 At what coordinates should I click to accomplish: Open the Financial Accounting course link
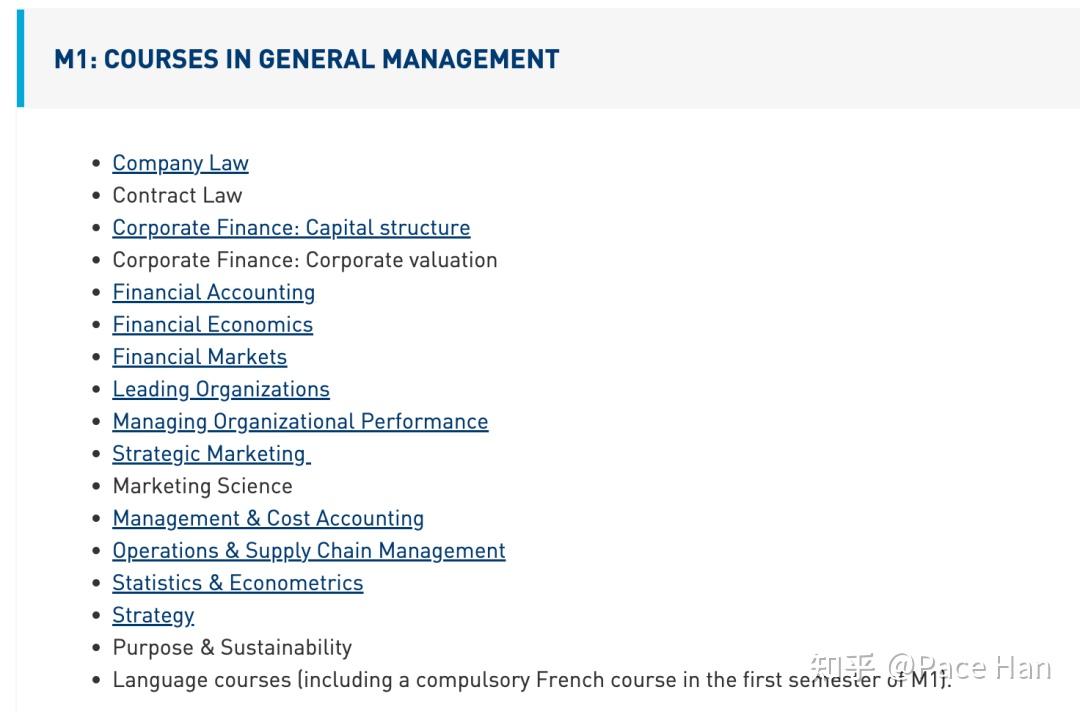click(213, 293)
